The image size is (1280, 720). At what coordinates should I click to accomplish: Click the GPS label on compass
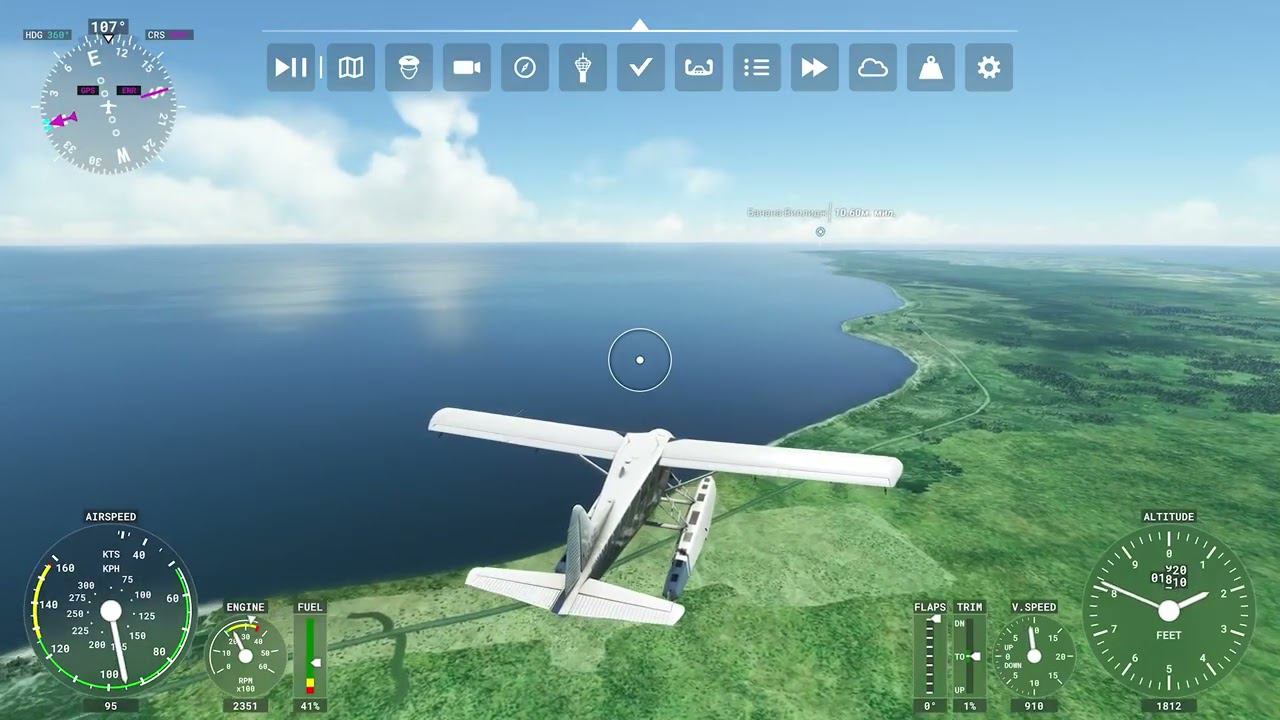pyautogui.click(x=87, y=90)
